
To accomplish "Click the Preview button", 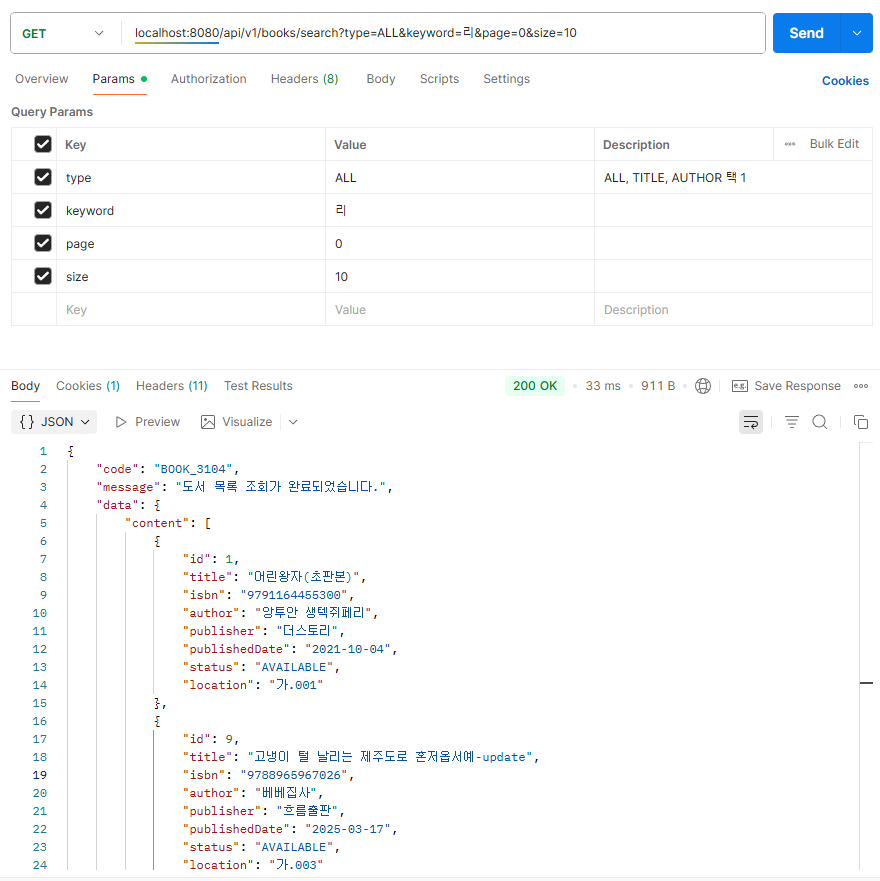I will 148,422.
